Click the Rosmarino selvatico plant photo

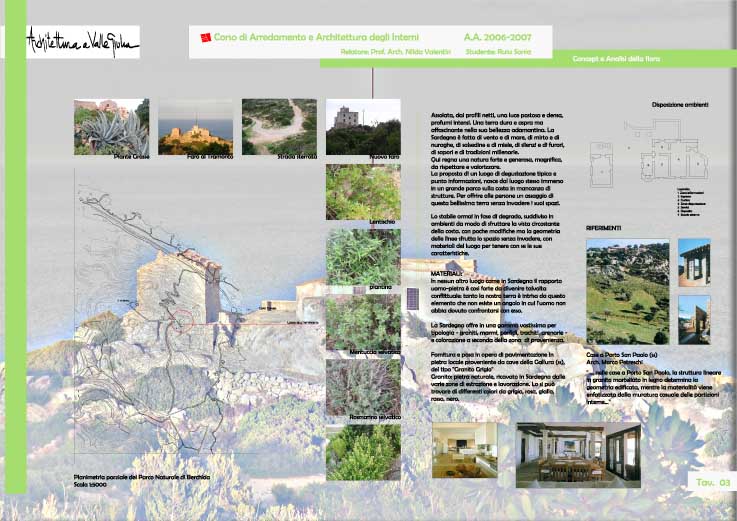tap(363, 387)
